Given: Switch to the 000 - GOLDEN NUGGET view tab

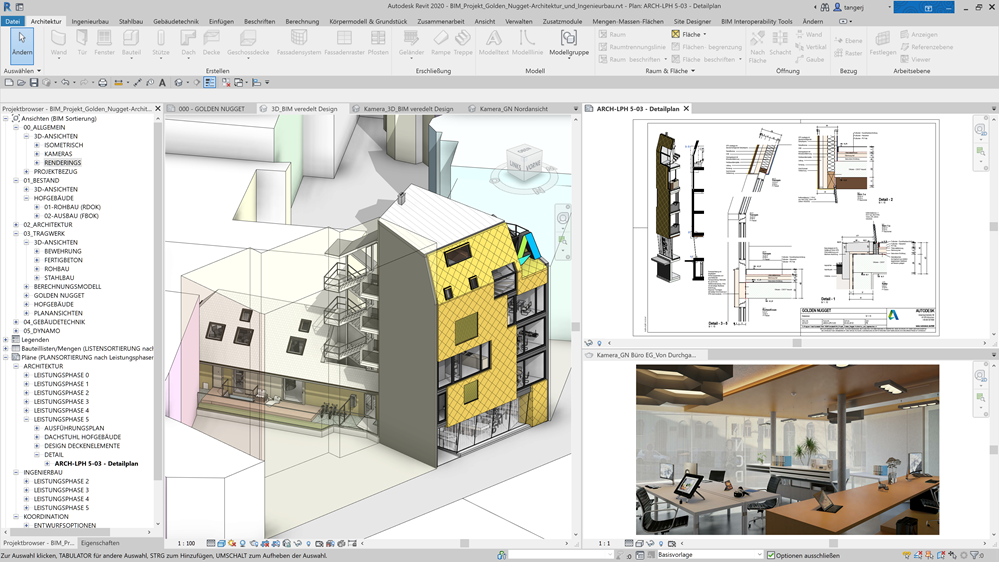Looking at the screenshot, I should [x=211, y=109].
